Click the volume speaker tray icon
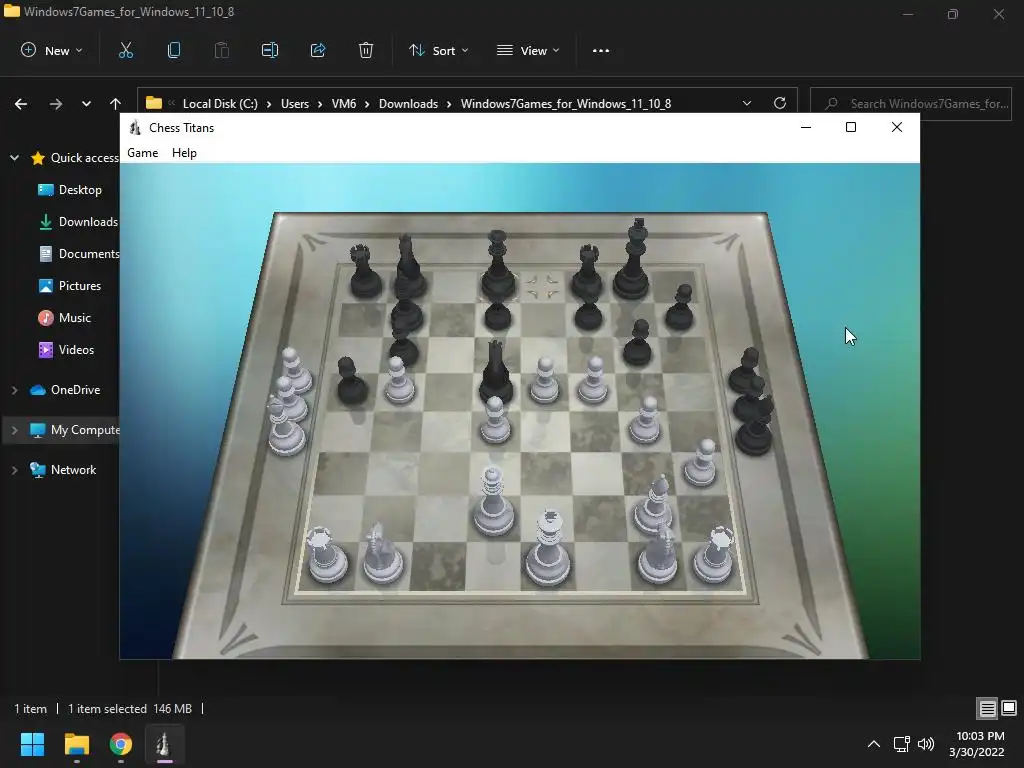Image resolution: width=1024 pixels, height=768 pixels. pos(926,744)
